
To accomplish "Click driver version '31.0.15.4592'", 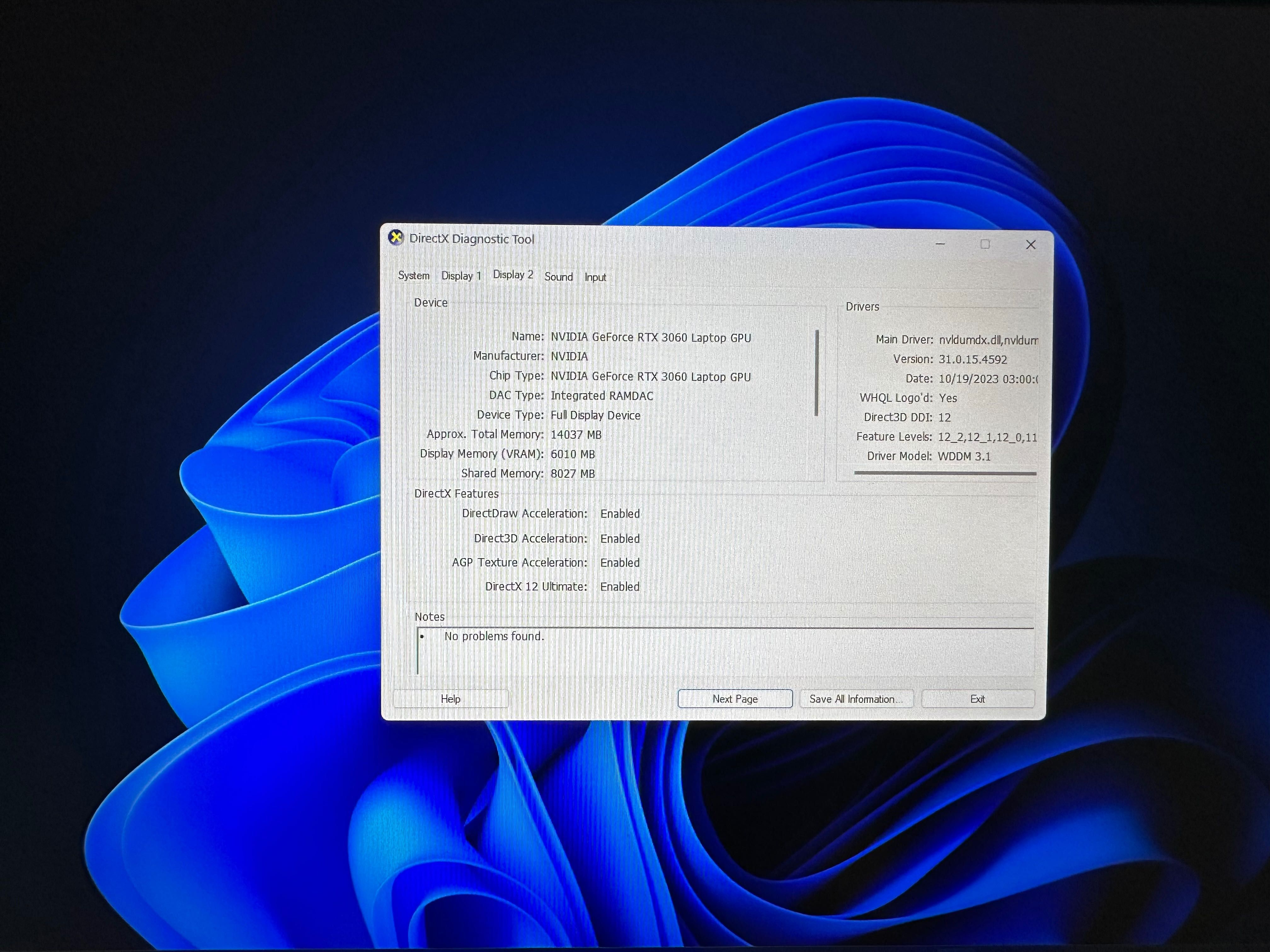I will [973, 359].
